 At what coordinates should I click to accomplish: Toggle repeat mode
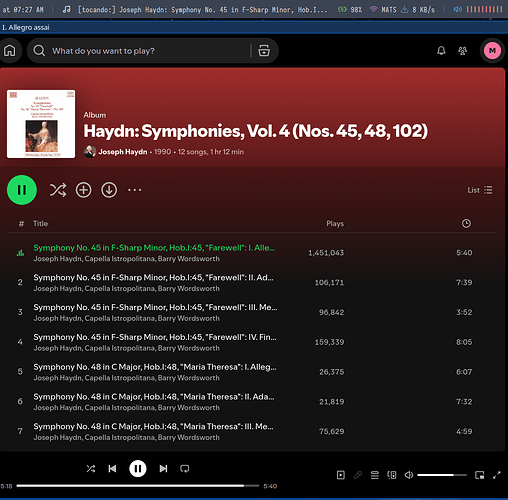[185, 469]
